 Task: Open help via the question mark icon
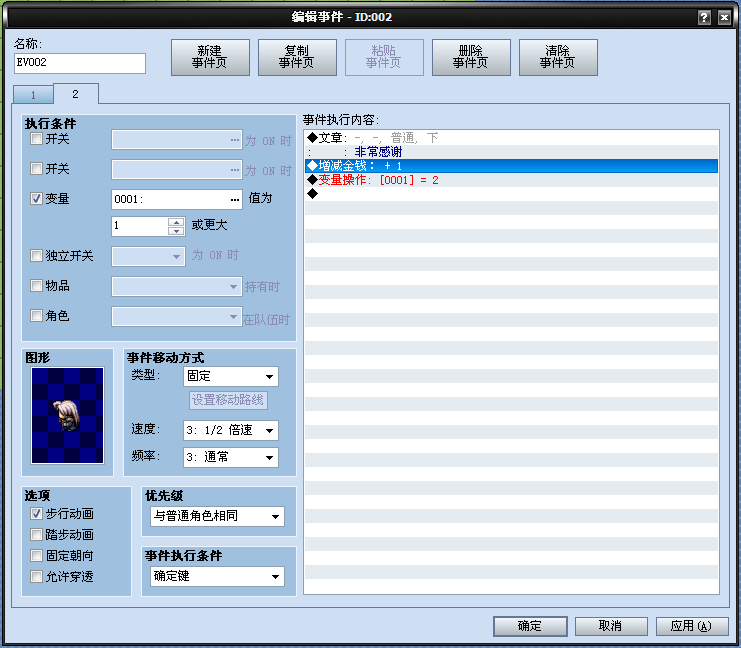pos(704,17)
